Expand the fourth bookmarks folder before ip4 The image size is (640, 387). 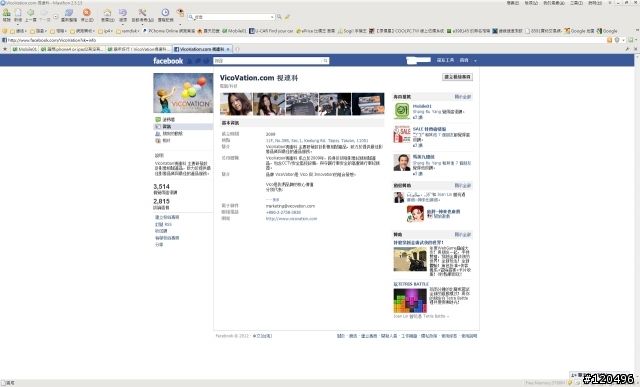[x=82, y=31]
